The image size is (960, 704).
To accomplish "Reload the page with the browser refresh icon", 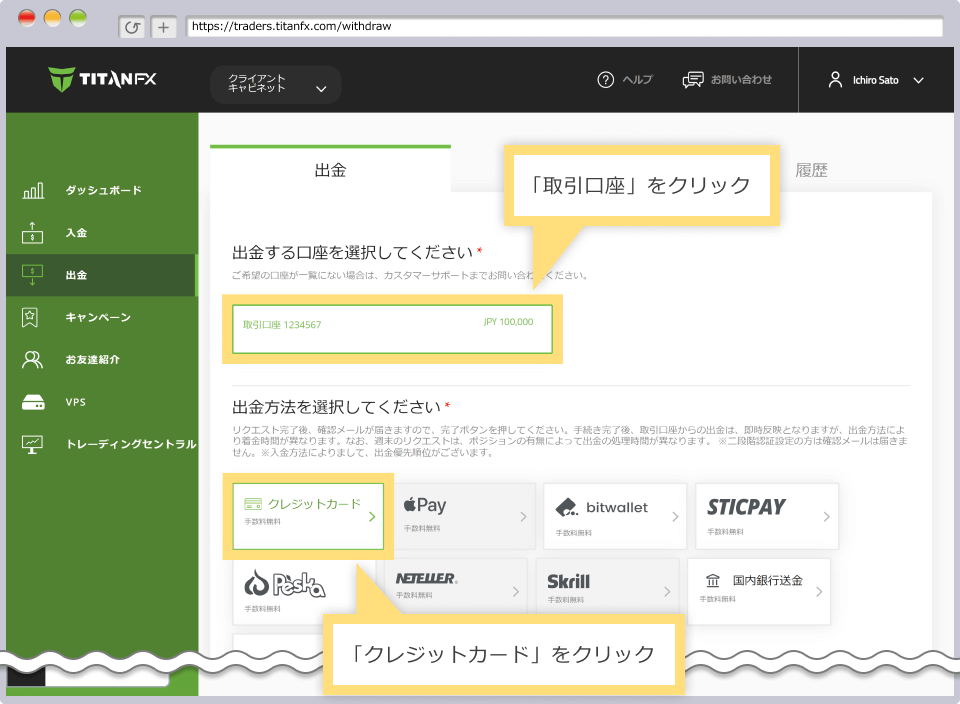I will [x=133, y=27].
